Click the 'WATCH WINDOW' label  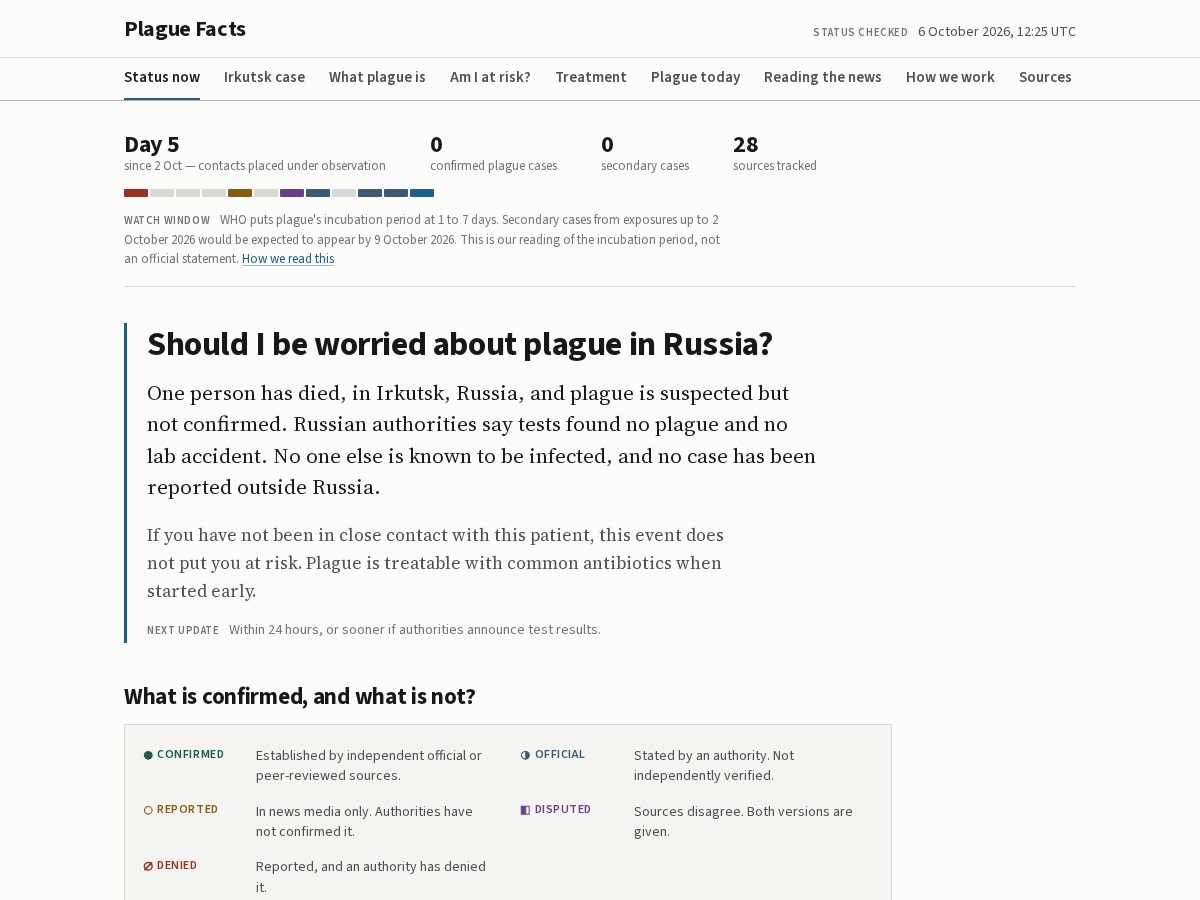(x=167, y=220)
